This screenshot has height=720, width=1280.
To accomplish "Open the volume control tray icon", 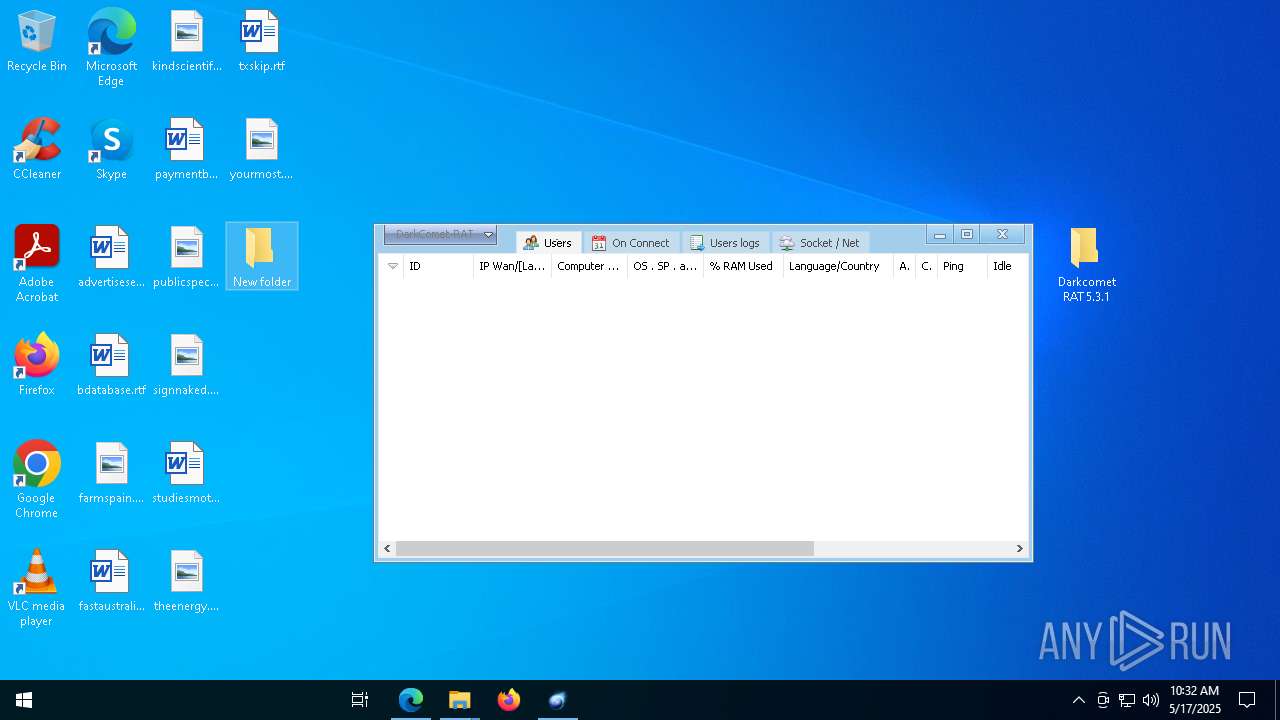I will click(x=1151, y=700).
